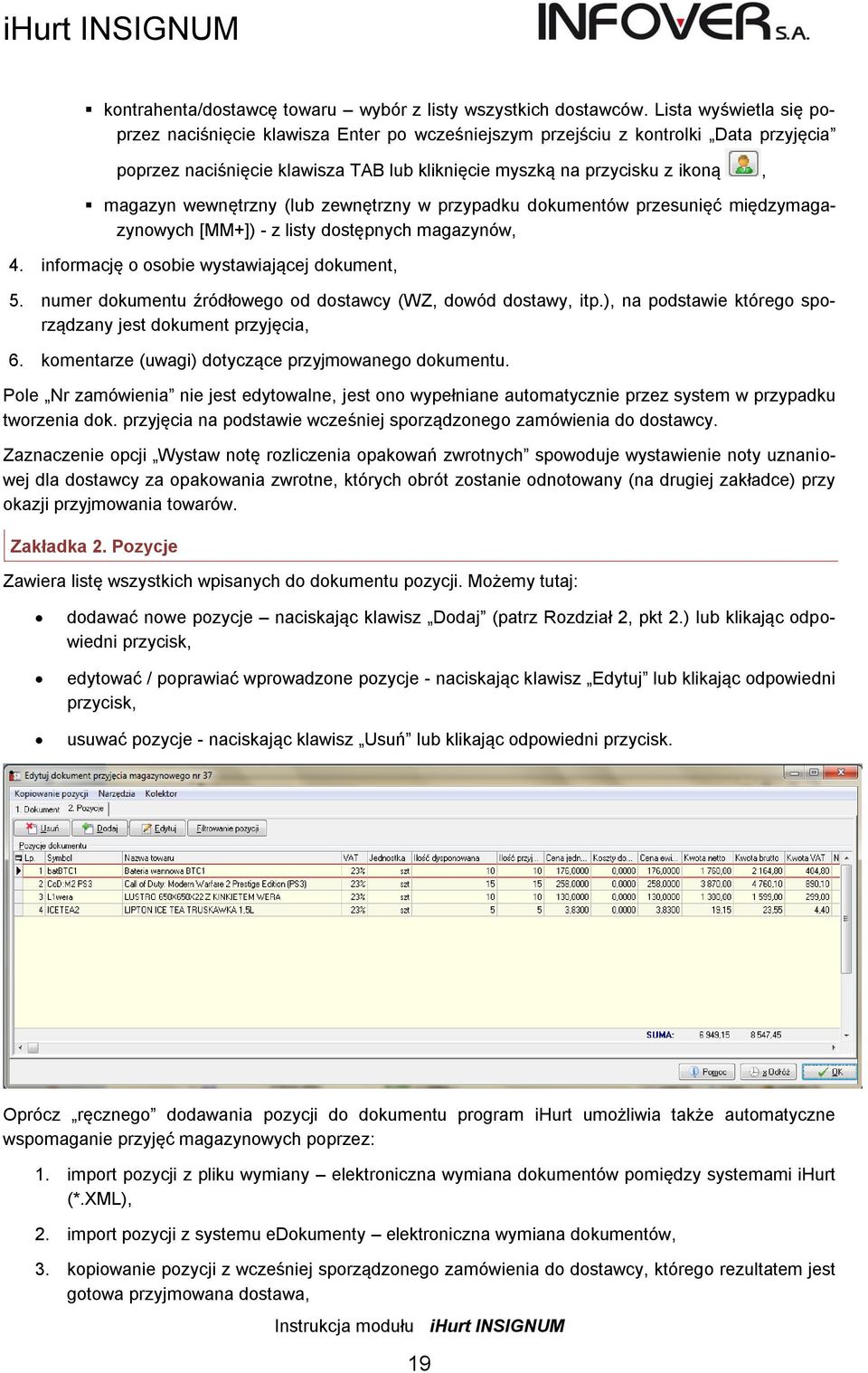Click the Jednostka column header
Screen dimensions: 868x1373
click(x=389, y=857)
